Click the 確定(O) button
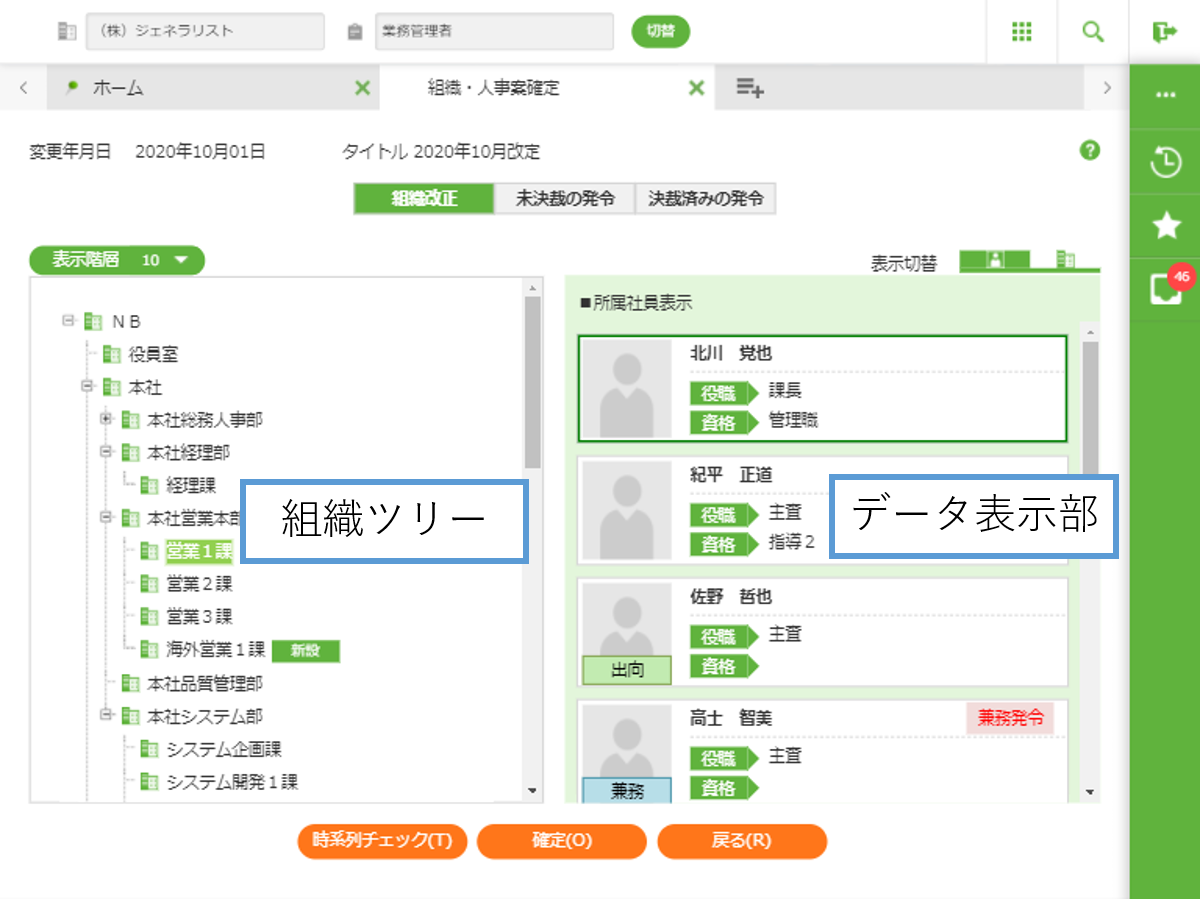Image resolution: width=1200 pixels, height=899 pixels. click(561, 841)
